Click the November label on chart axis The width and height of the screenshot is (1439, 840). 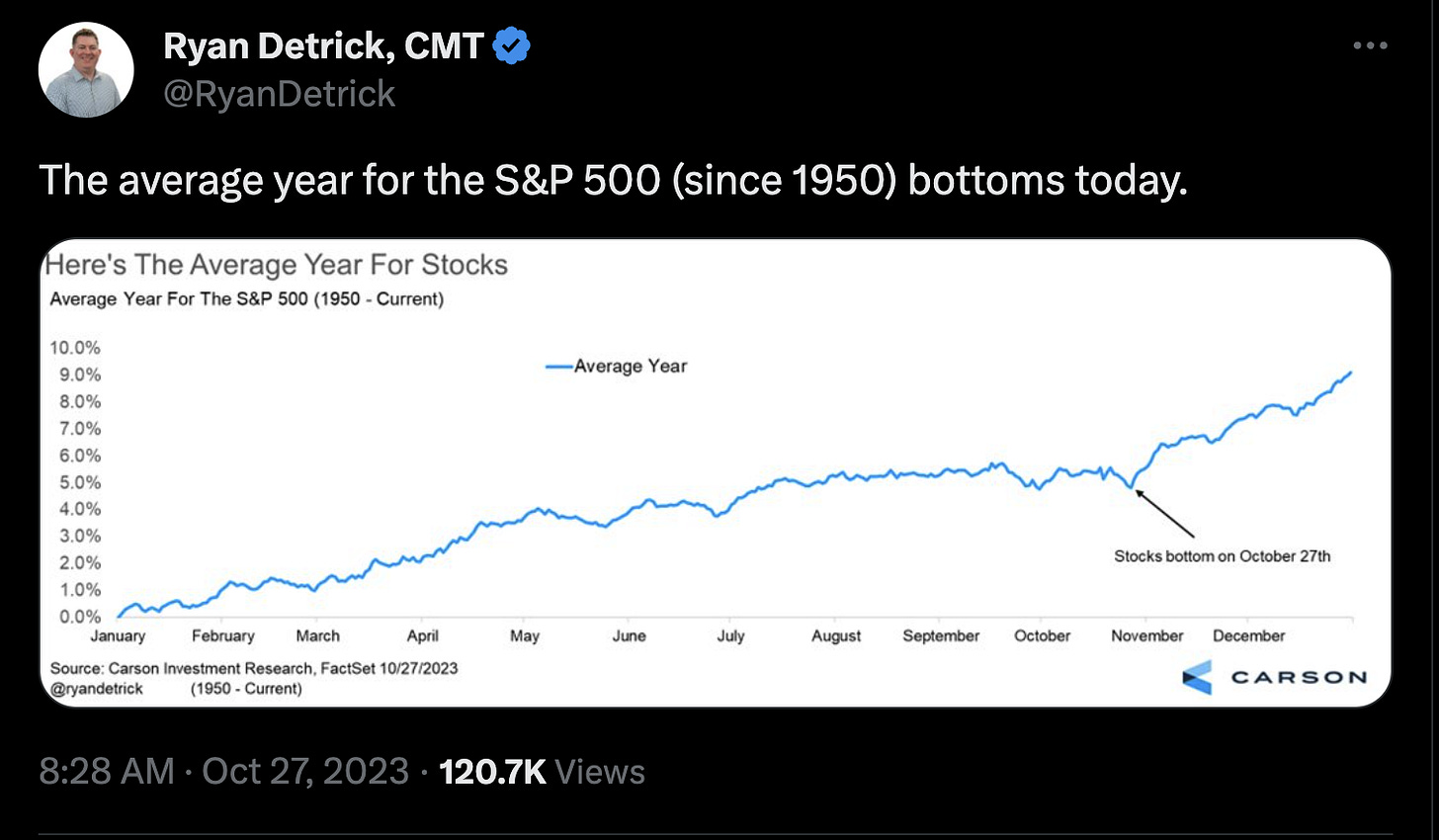pyautogui.click(x=1146, y=636)
